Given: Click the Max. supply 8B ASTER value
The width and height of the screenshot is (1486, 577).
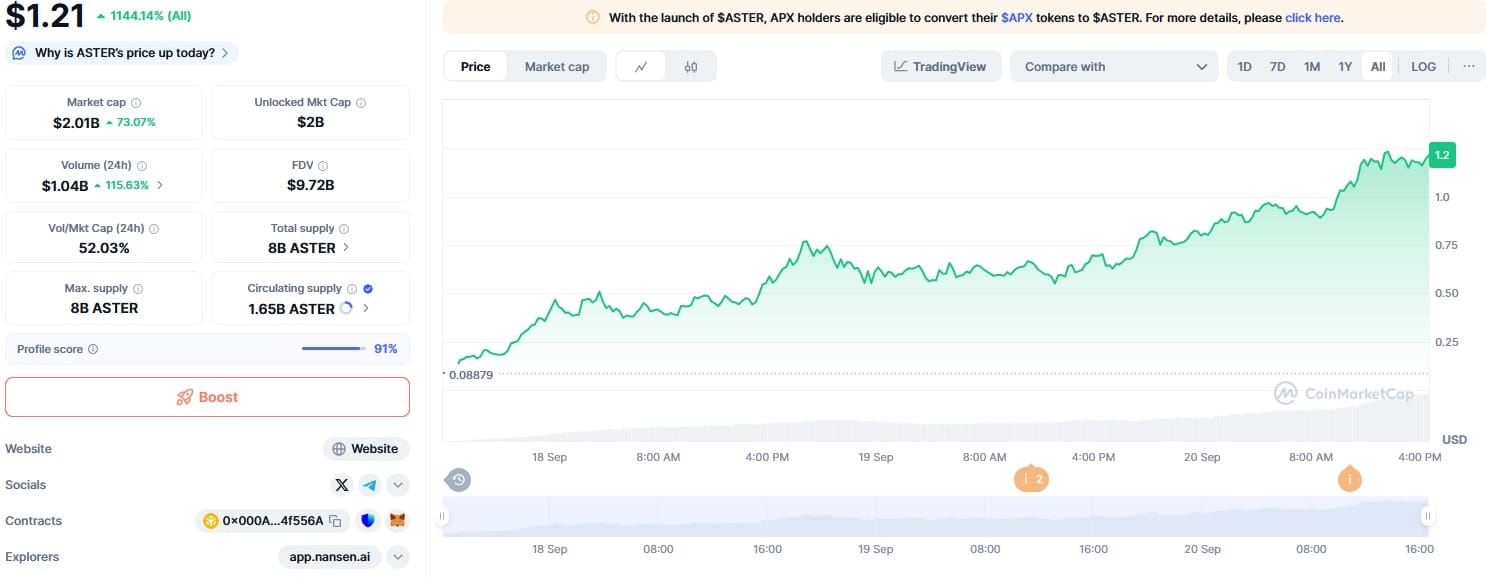Looking at the screenshot, I should coord(104,308).
